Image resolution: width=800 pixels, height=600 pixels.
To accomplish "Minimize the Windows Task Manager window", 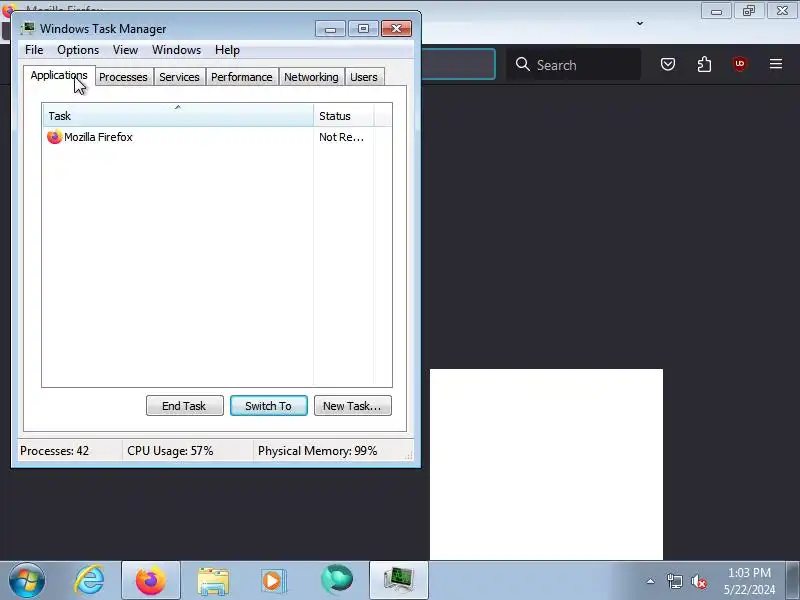I will pyautogui.click(x=331, y=29).
